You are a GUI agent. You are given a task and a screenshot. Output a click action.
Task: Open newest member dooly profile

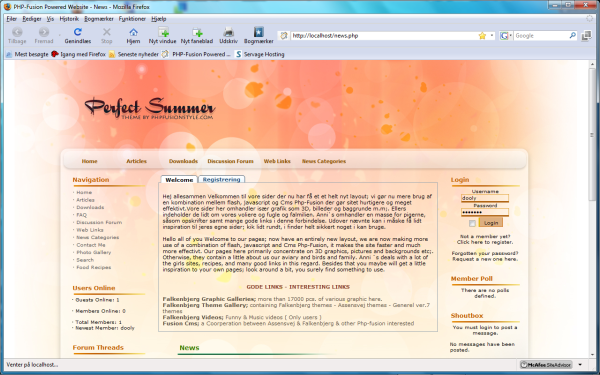point(127,328)
